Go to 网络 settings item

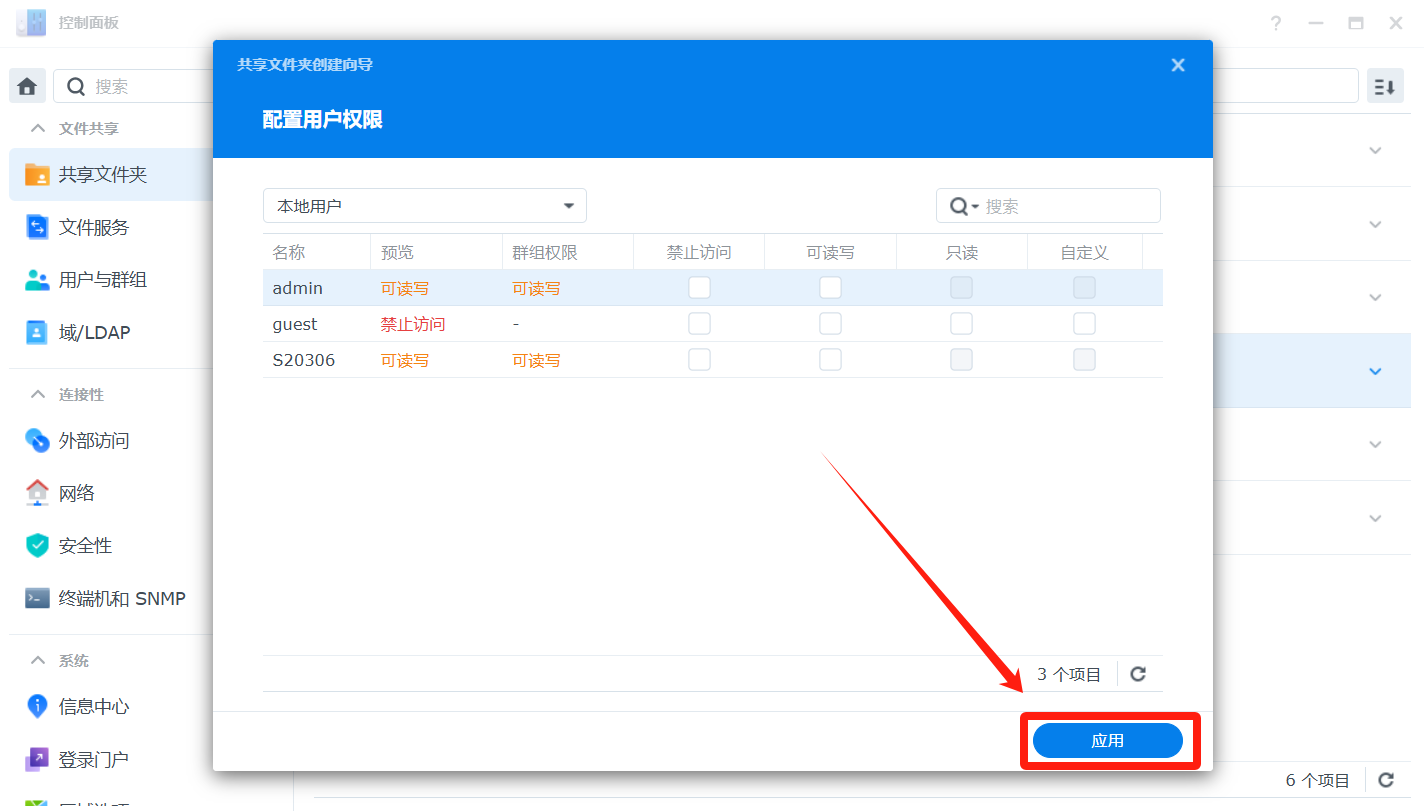point(77,493)
